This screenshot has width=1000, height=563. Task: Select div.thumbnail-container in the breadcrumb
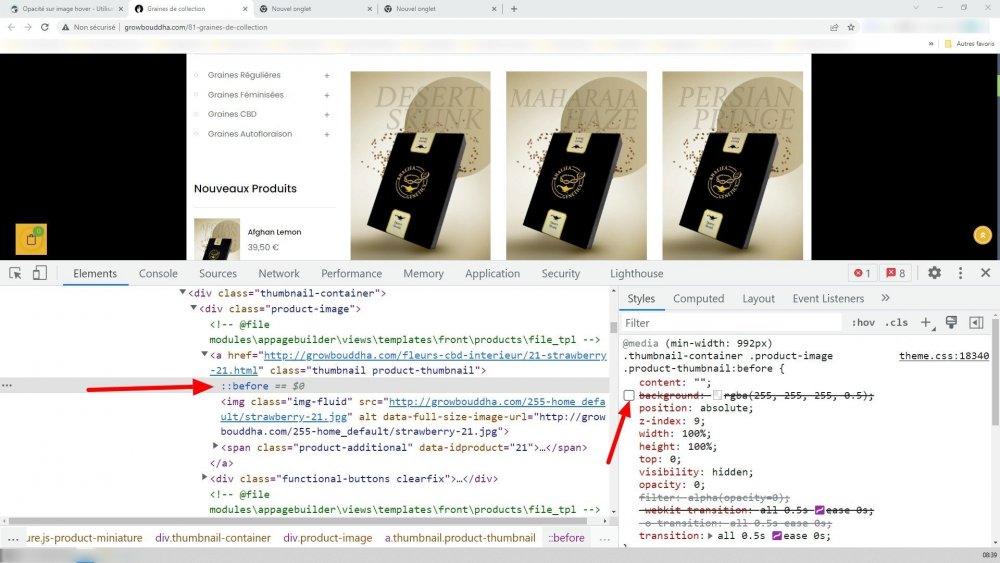[213, 537]
